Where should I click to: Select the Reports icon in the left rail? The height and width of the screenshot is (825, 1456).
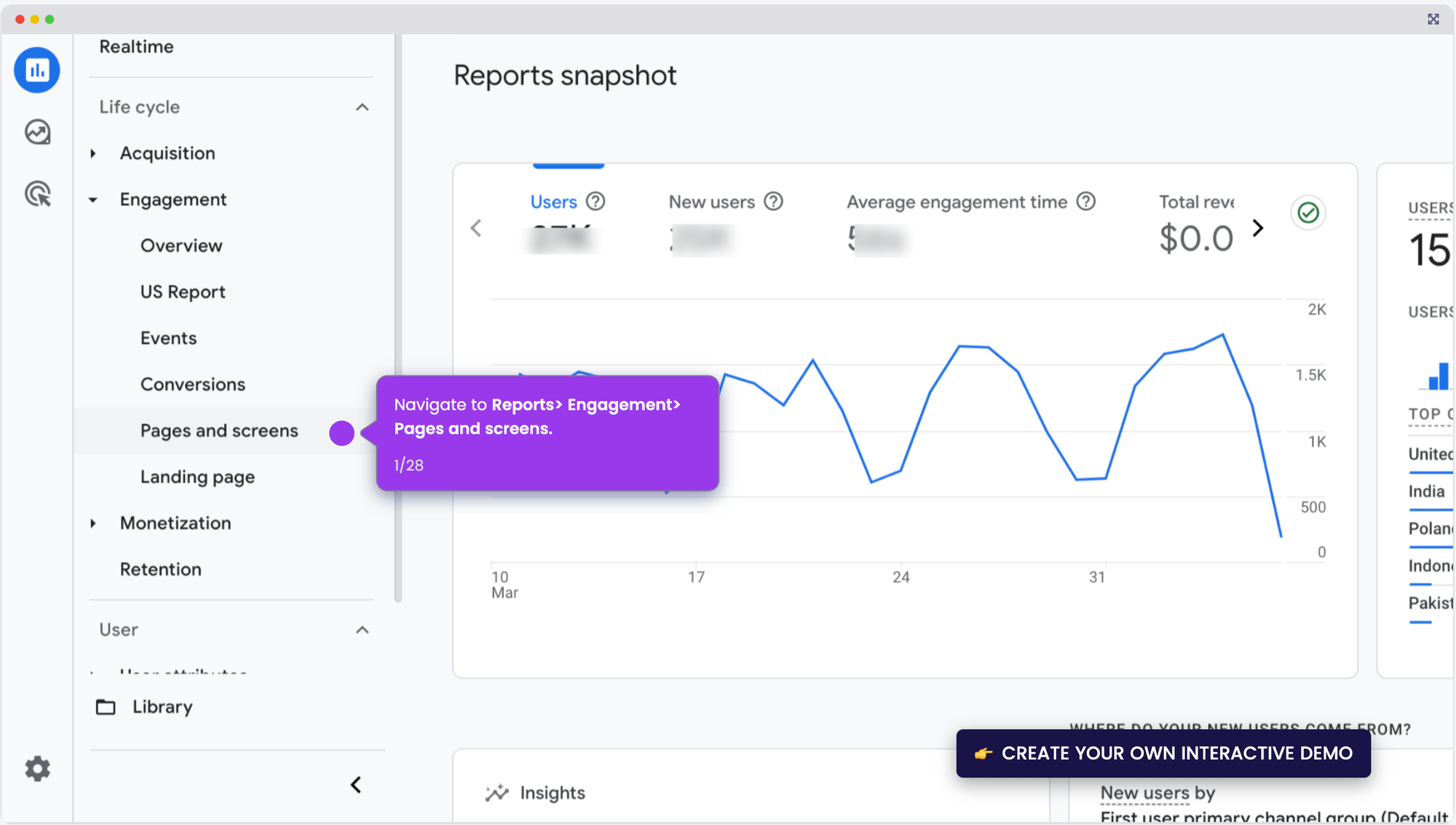[36, 70]
